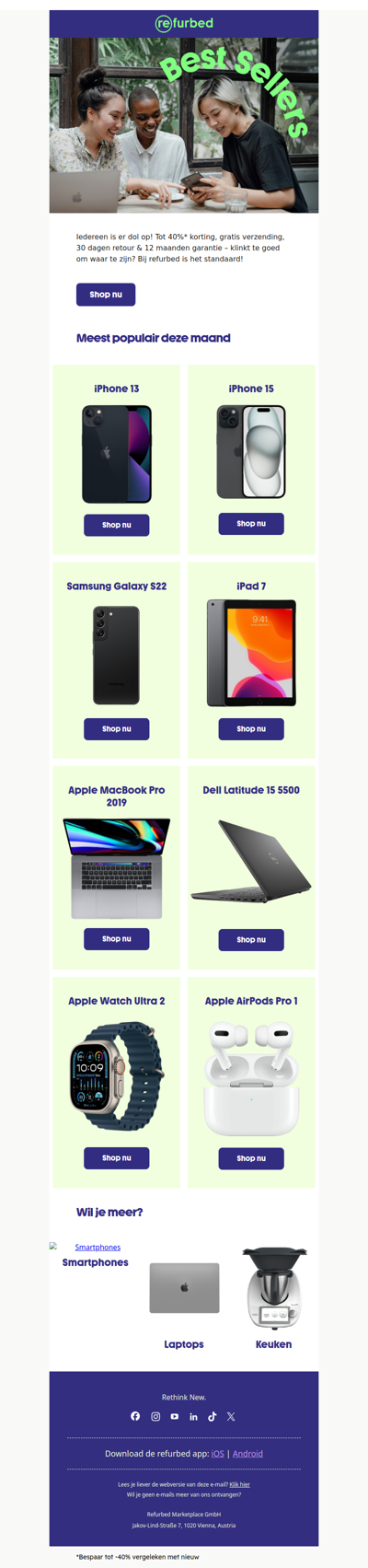
Task: Select the Laptops category image
Action: [x=184, y=1288]
